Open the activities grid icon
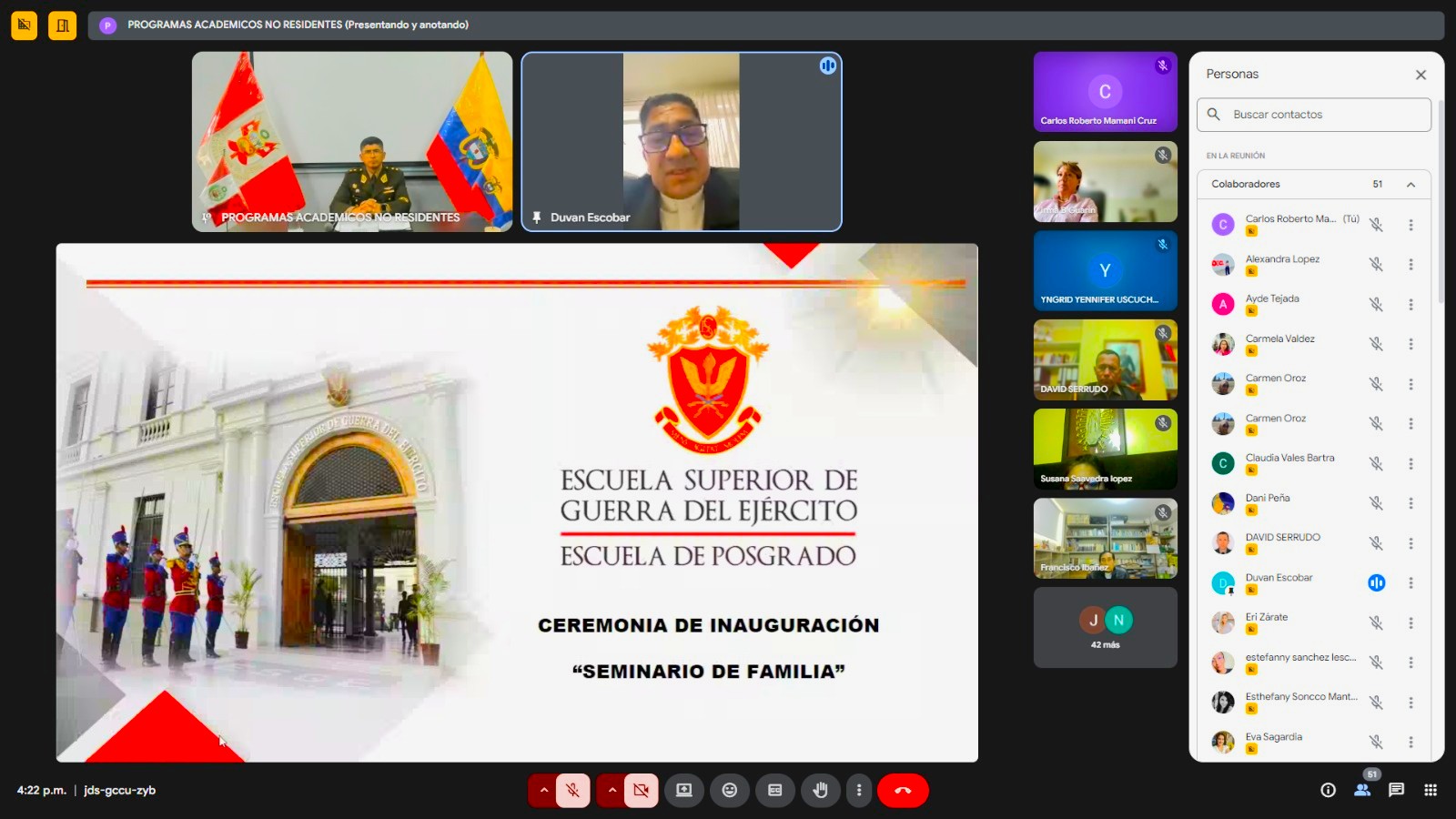1456x819 pixels. (1431, 790)
